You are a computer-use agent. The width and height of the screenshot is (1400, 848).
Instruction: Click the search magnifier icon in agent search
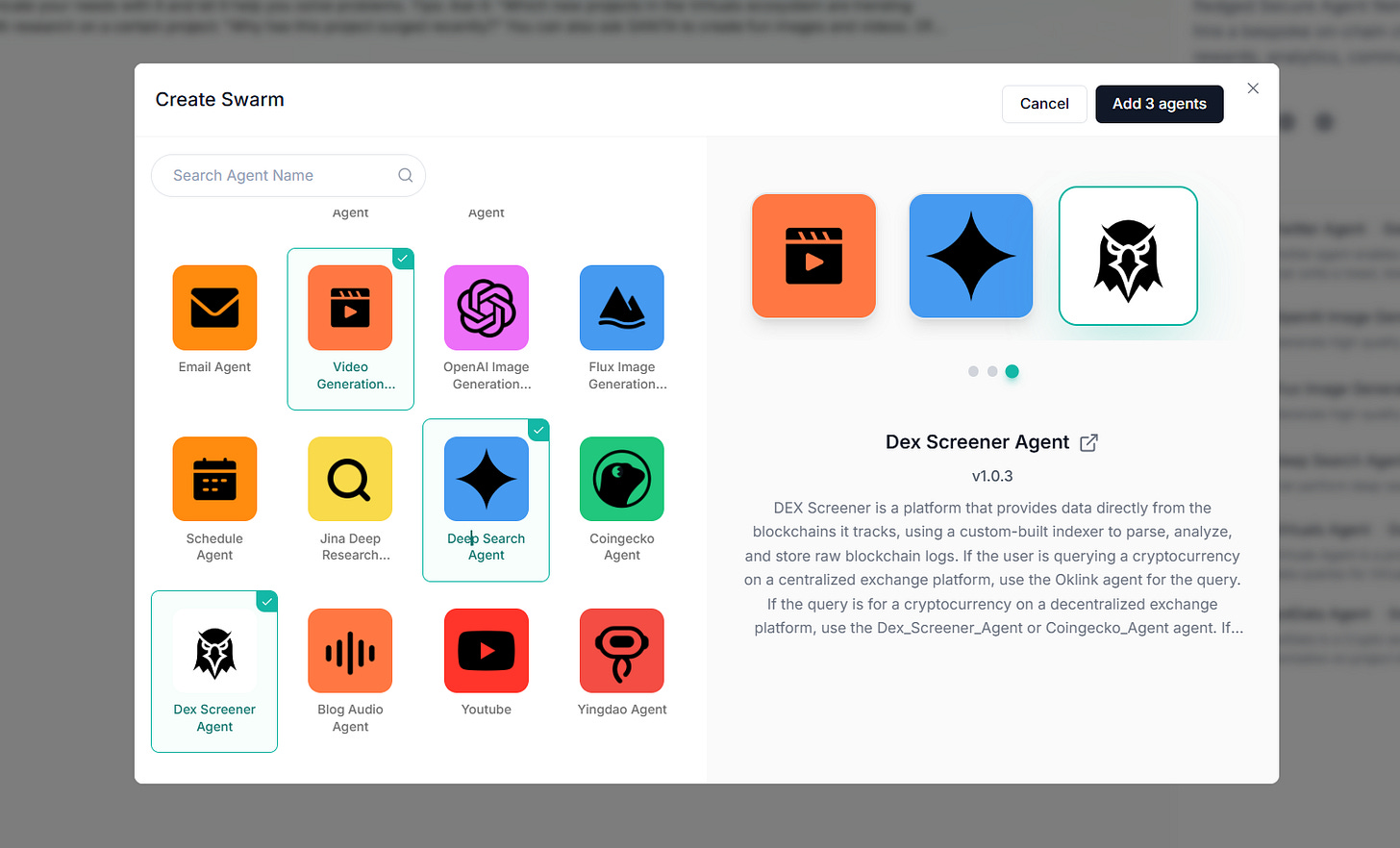coord(406,175)
